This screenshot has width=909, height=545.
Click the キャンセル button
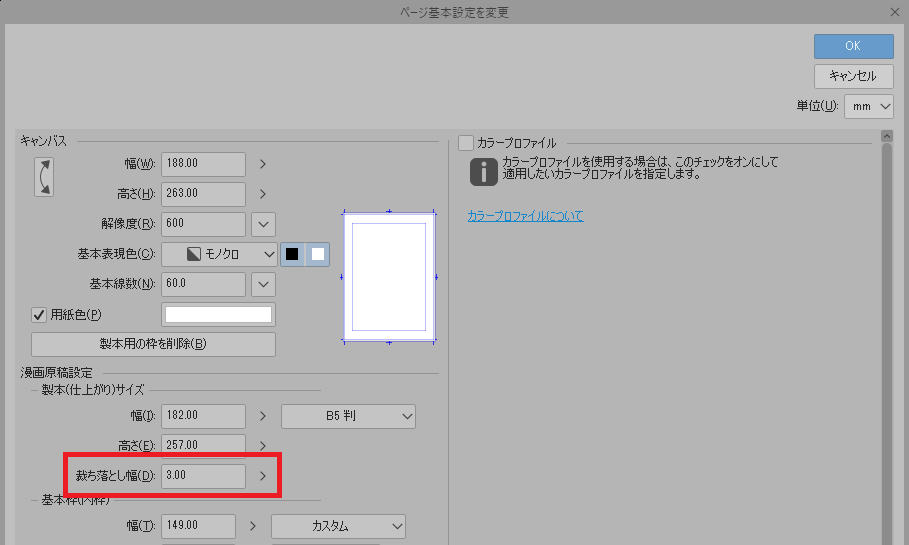(853, 76)
